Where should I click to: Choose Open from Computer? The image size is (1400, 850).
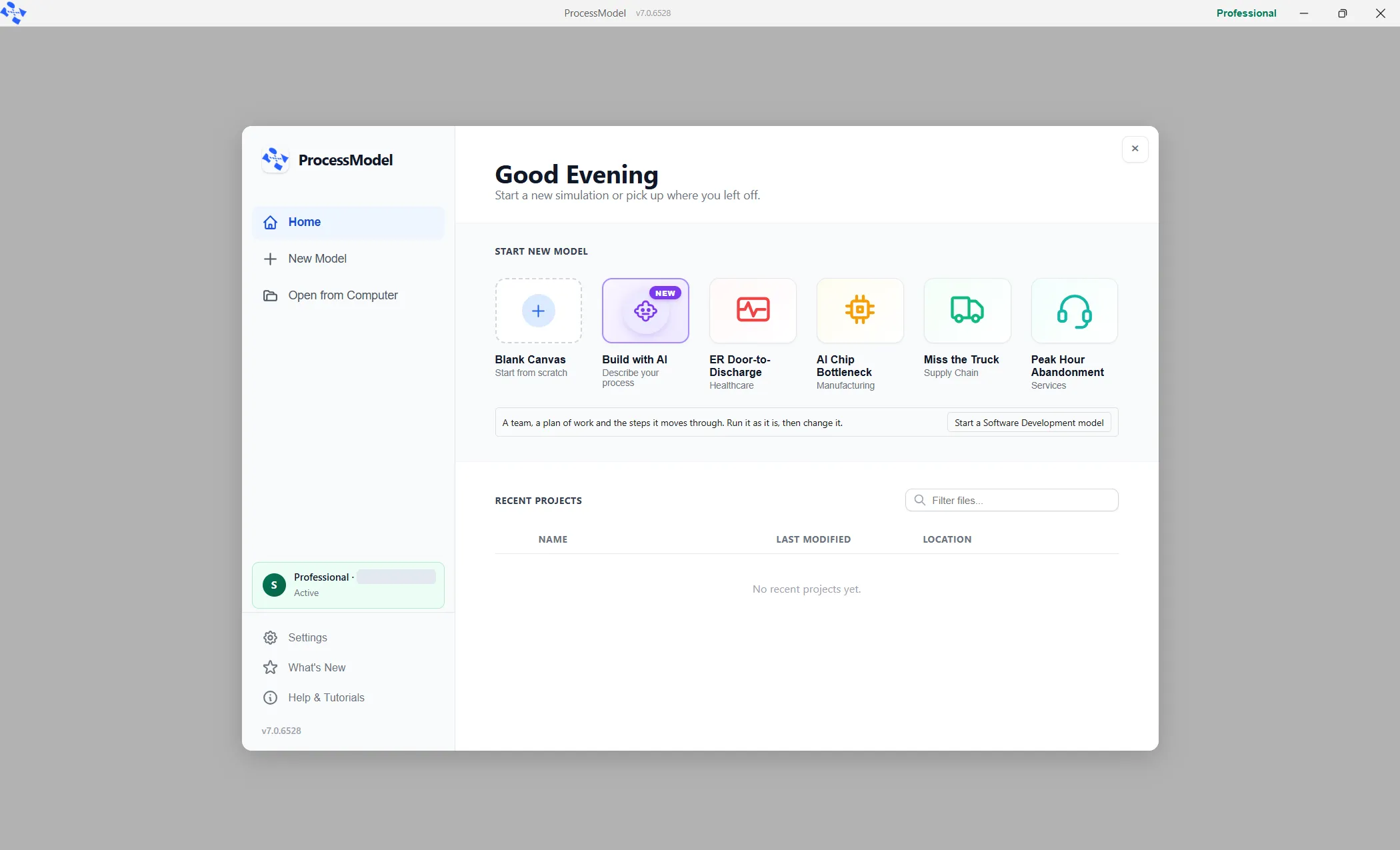click(348, 295)
